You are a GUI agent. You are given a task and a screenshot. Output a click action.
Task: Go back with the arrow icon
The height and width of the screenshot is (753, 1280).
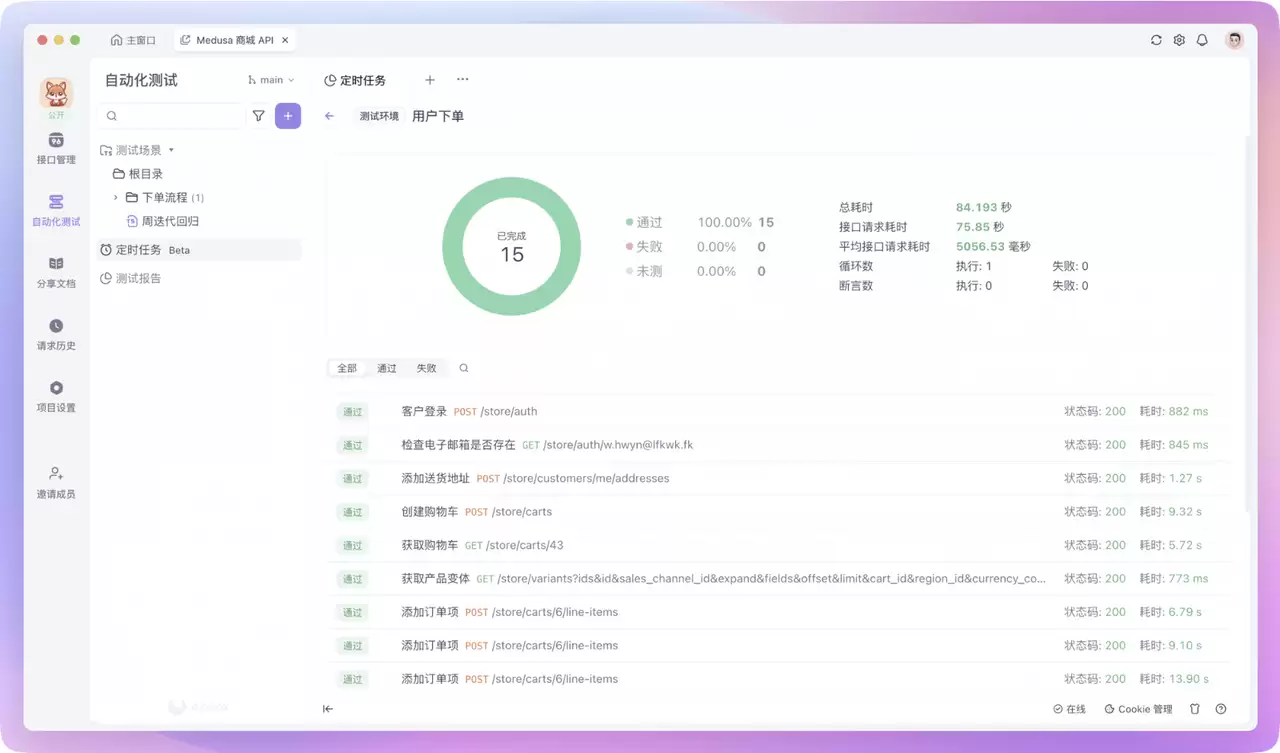[329, 116]
